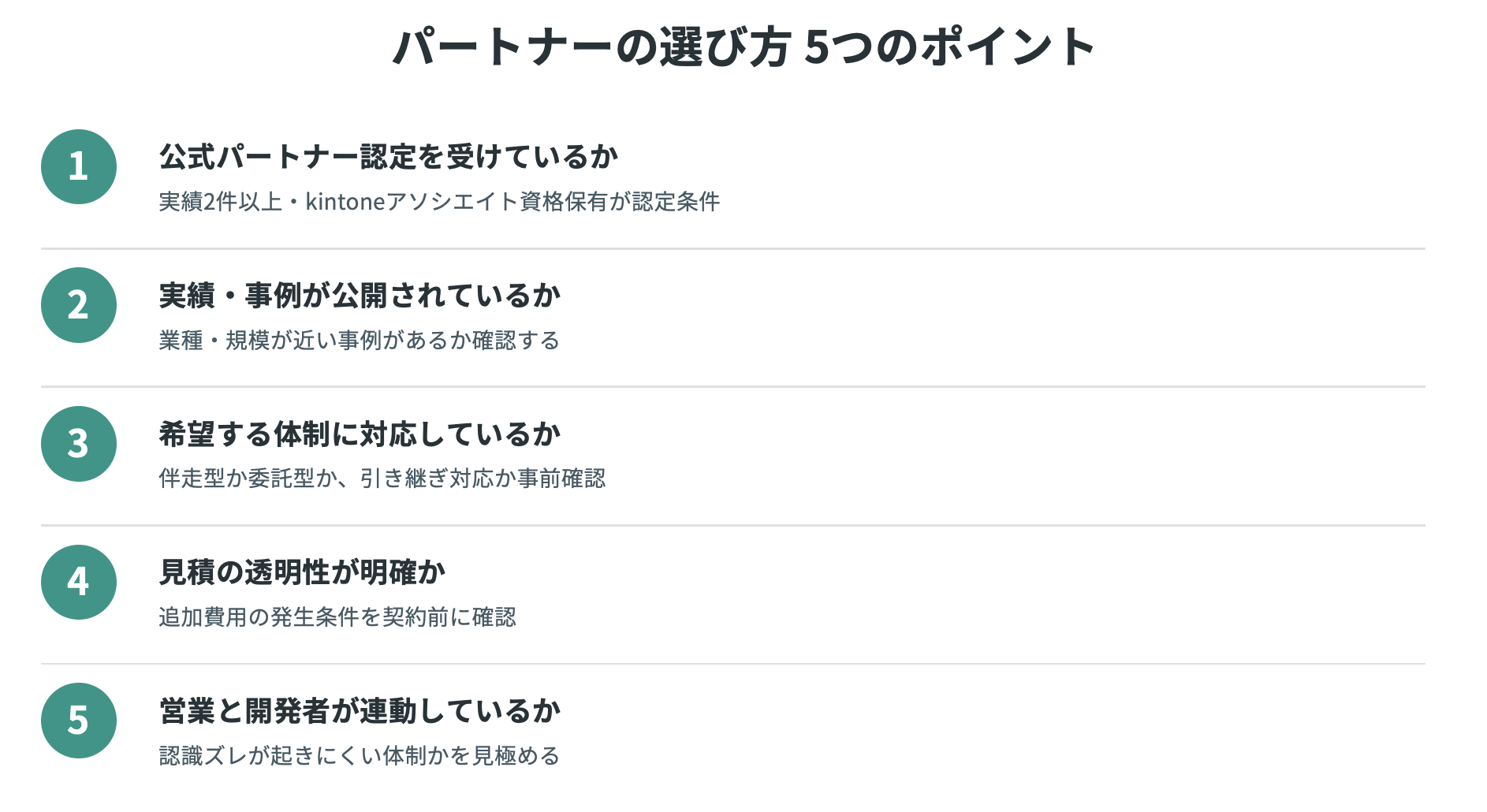Select heading 公式パートナー認定を受けているか
Screen dimensions: 1487x812
tap(389, 157)
